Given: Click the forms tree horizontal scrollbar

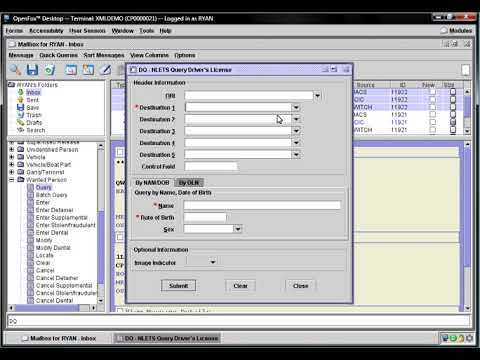Looking at the screenshot, I should click(52, 308).
